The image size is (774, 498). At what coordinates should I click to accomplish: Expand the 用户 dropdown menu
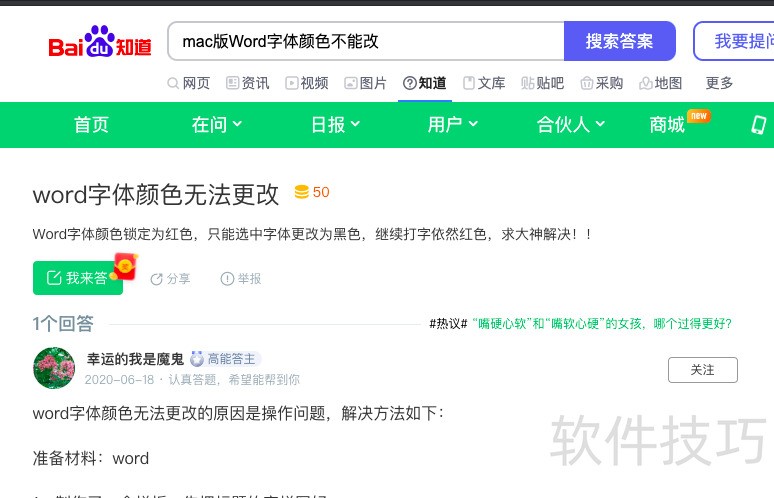[453, 124]
